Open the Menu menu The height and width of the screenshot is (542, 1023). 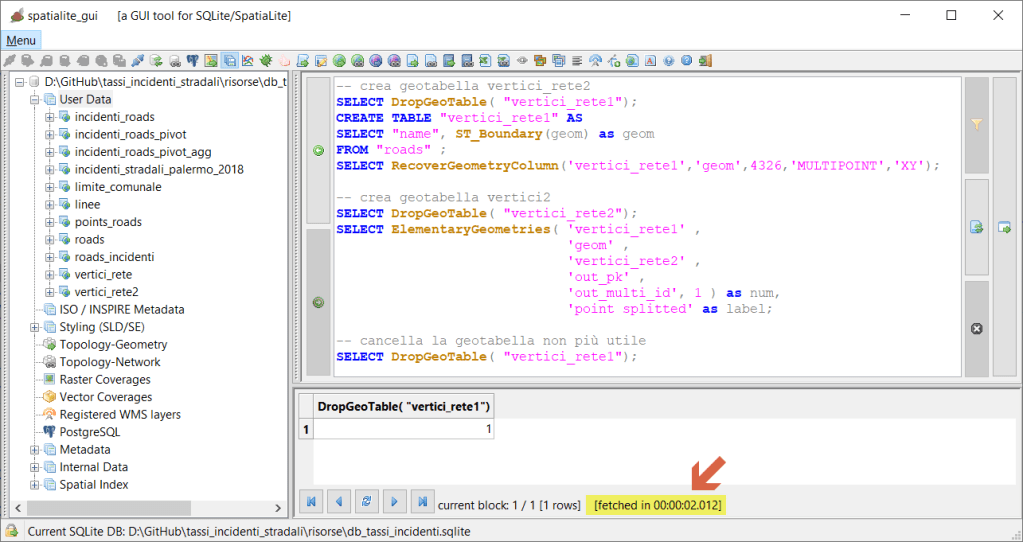coord(21,40)
